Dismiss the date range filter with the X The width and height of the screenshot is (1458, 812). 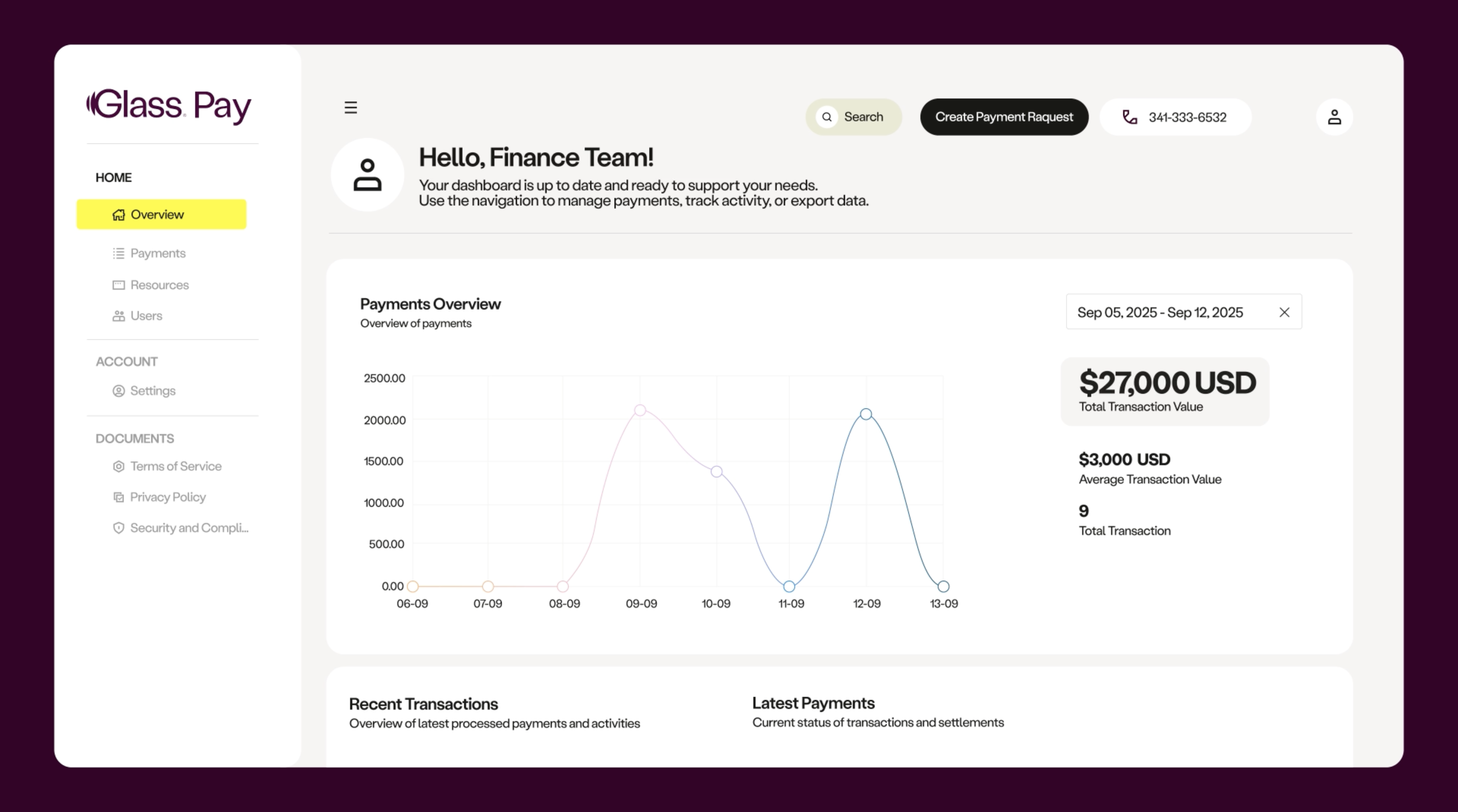click(1284, 312)
